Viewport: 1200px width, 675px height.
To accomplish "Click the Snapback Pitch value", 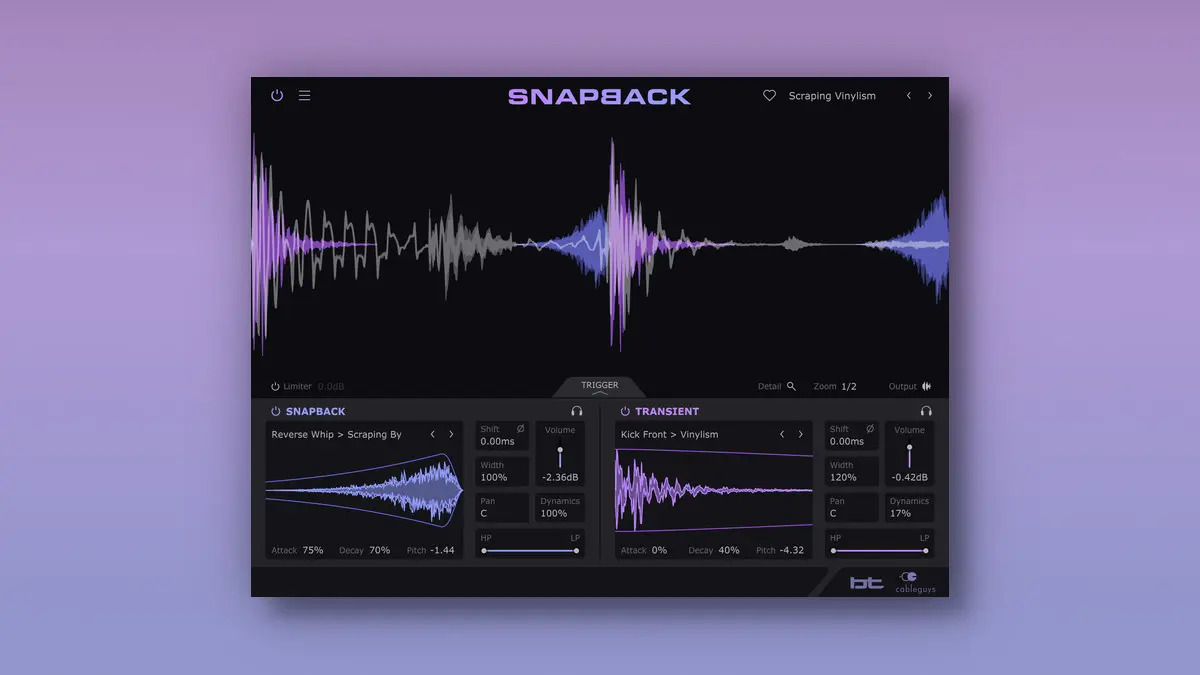I will coord(442,550).
